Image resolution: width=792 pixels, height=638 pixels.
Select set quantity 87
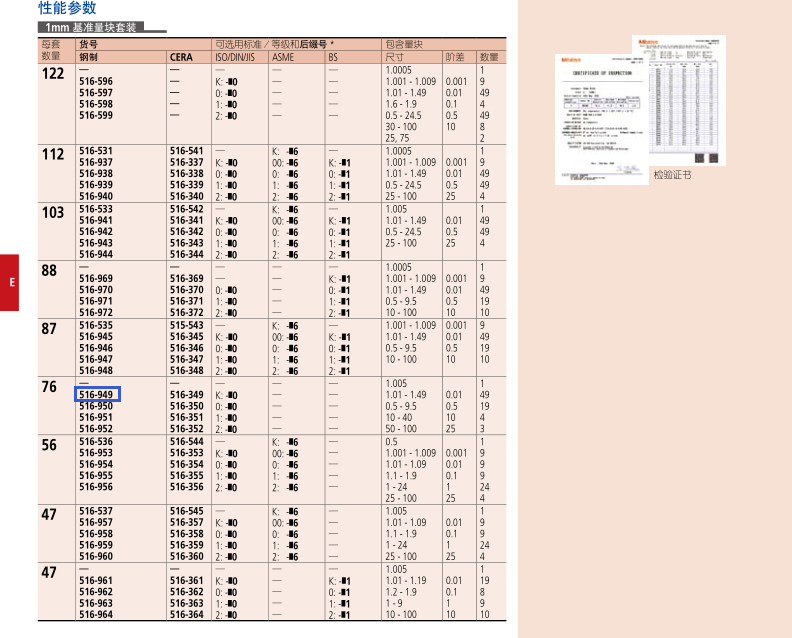point(49,329)
